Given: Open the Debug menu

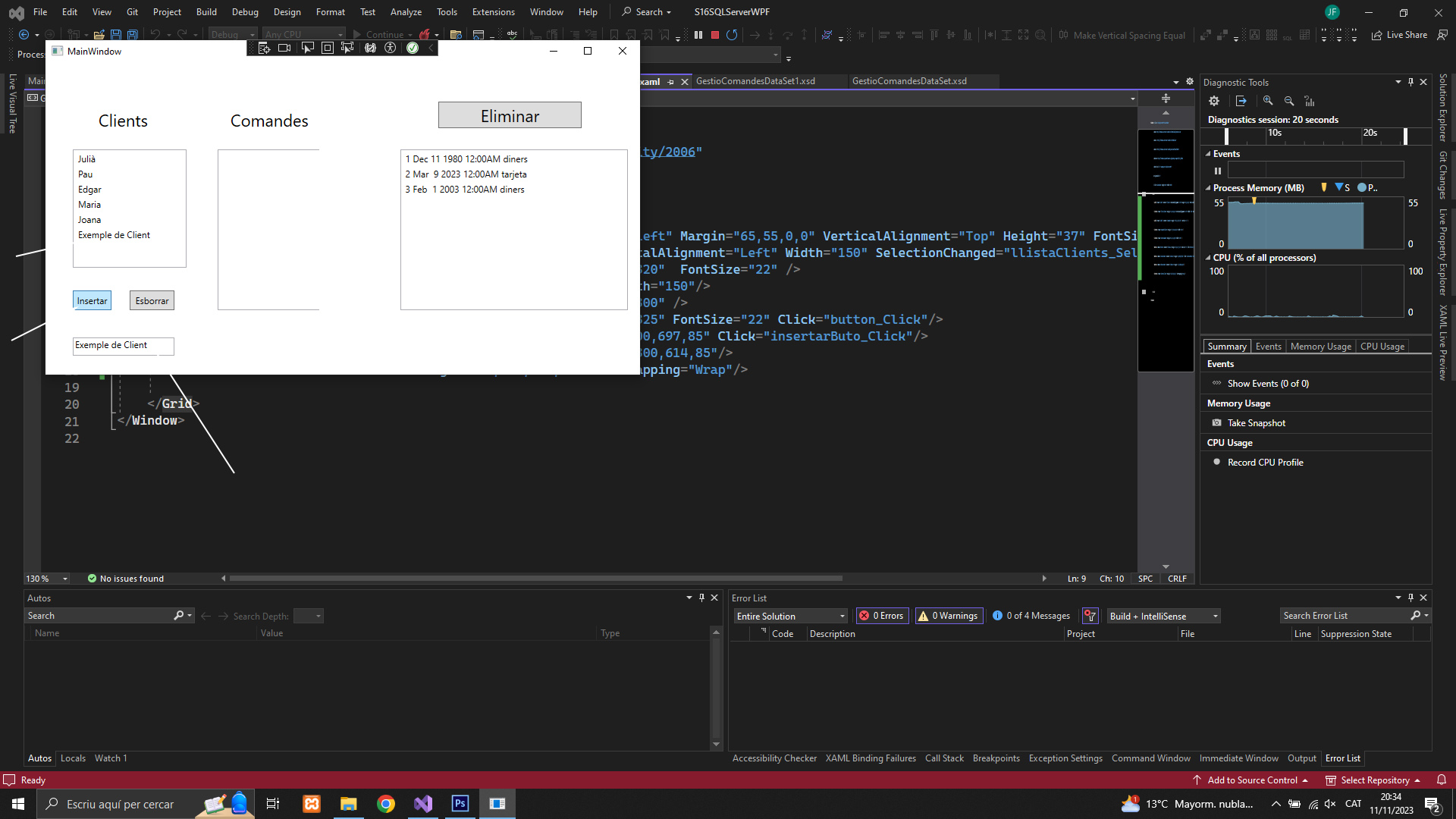Looking at the screenshot, I should pos(245,11).
